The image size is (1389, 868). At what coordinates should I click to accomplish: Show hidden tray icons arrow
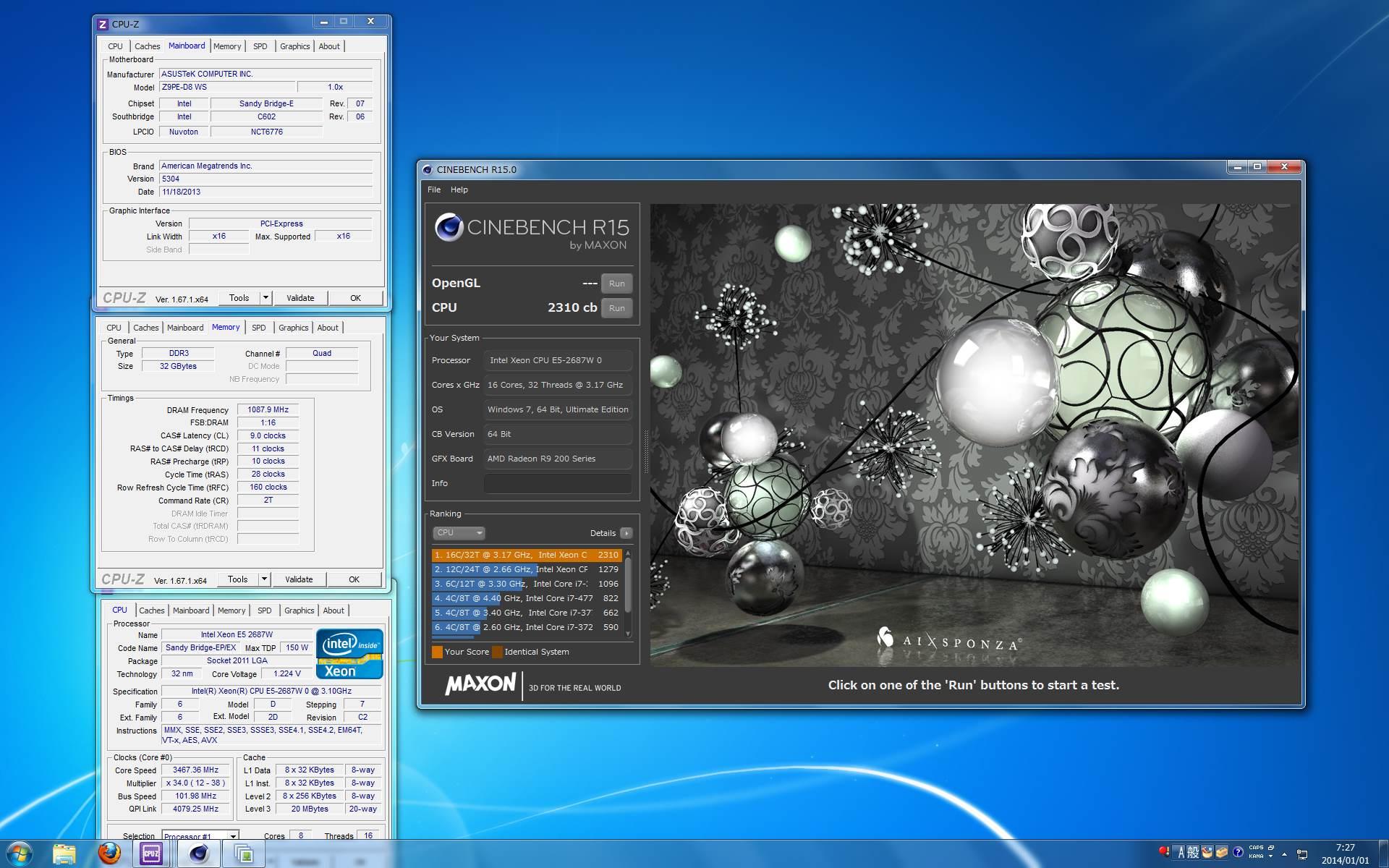click(x=1284, y=854)
